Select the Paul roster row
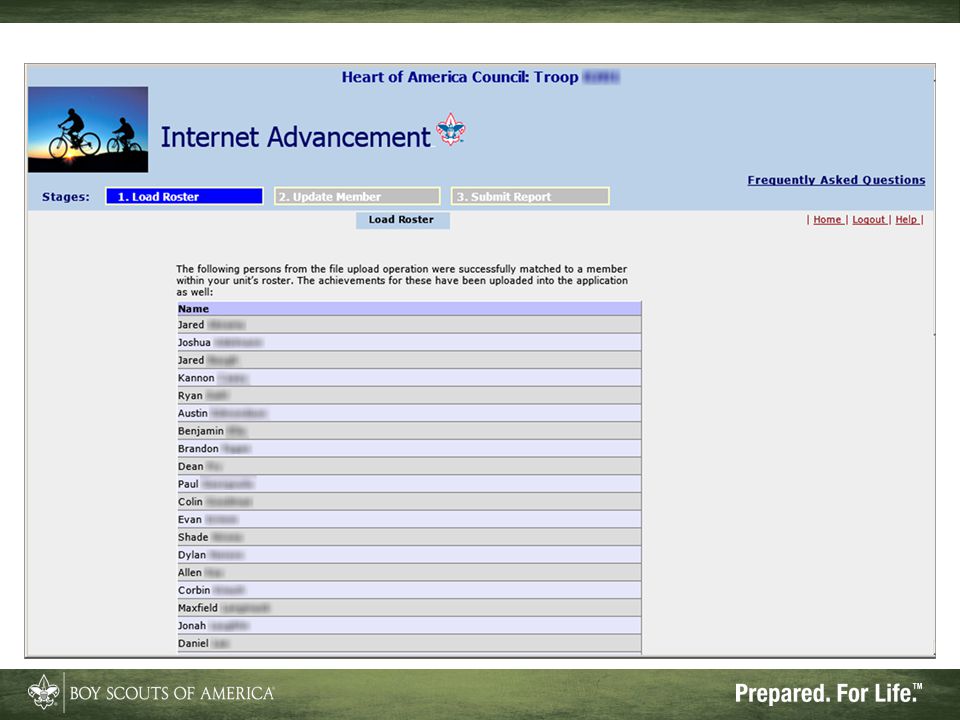The image size is (960, 720). click(409, 484)
